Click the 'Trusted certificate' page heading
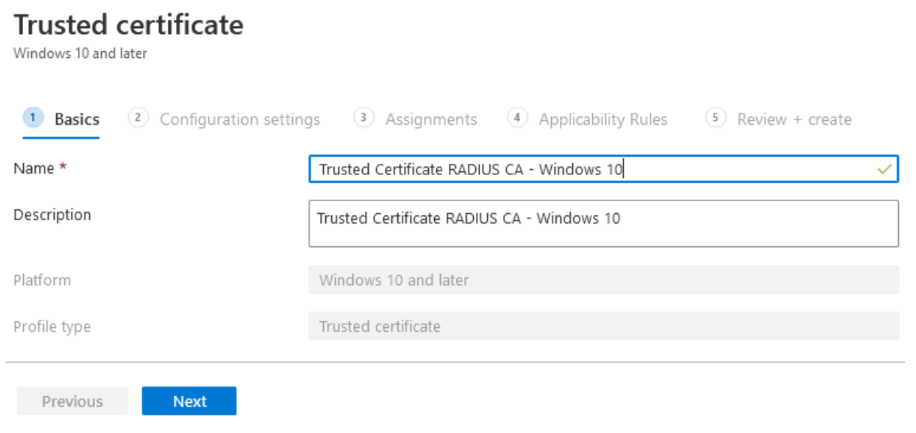 [x=128, y=24]
